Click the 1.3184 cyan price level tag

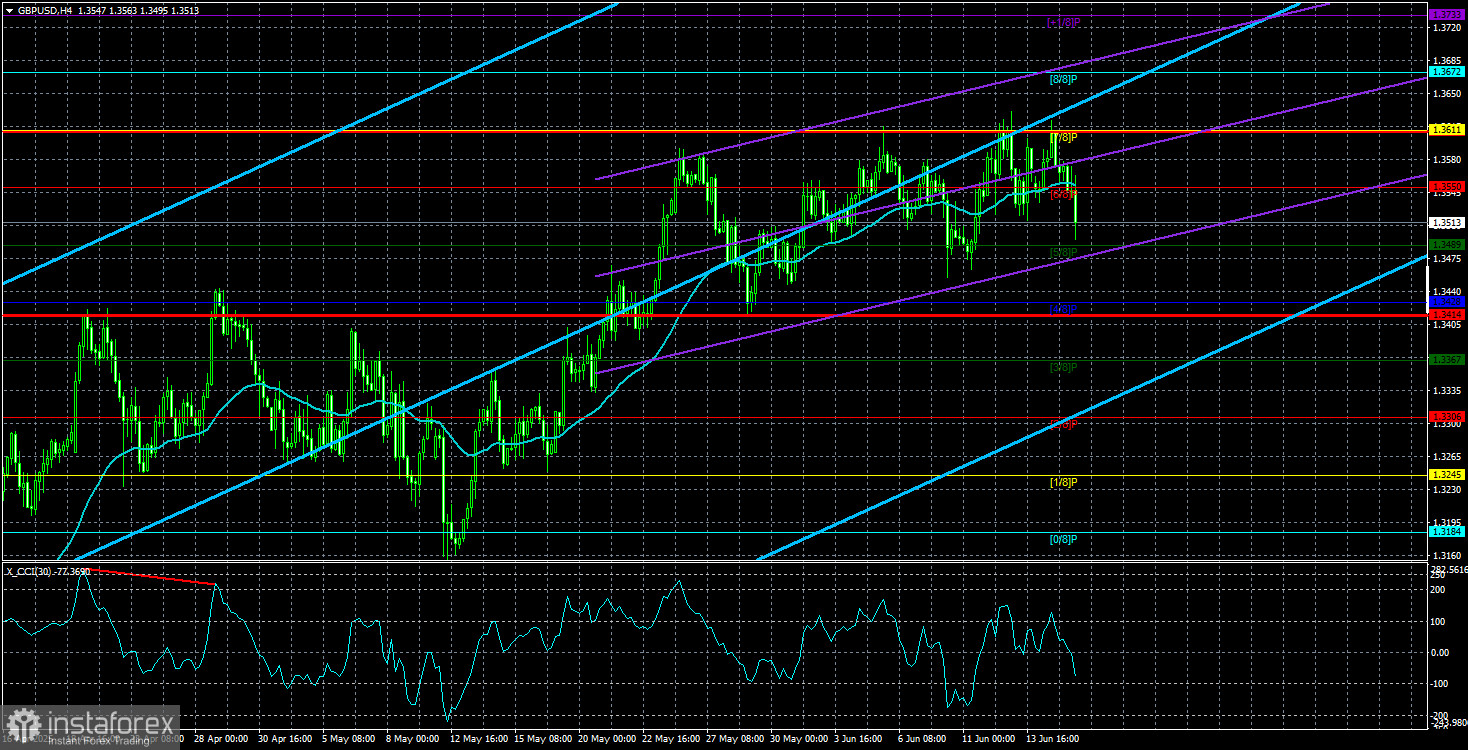(x=1447, y=532)
